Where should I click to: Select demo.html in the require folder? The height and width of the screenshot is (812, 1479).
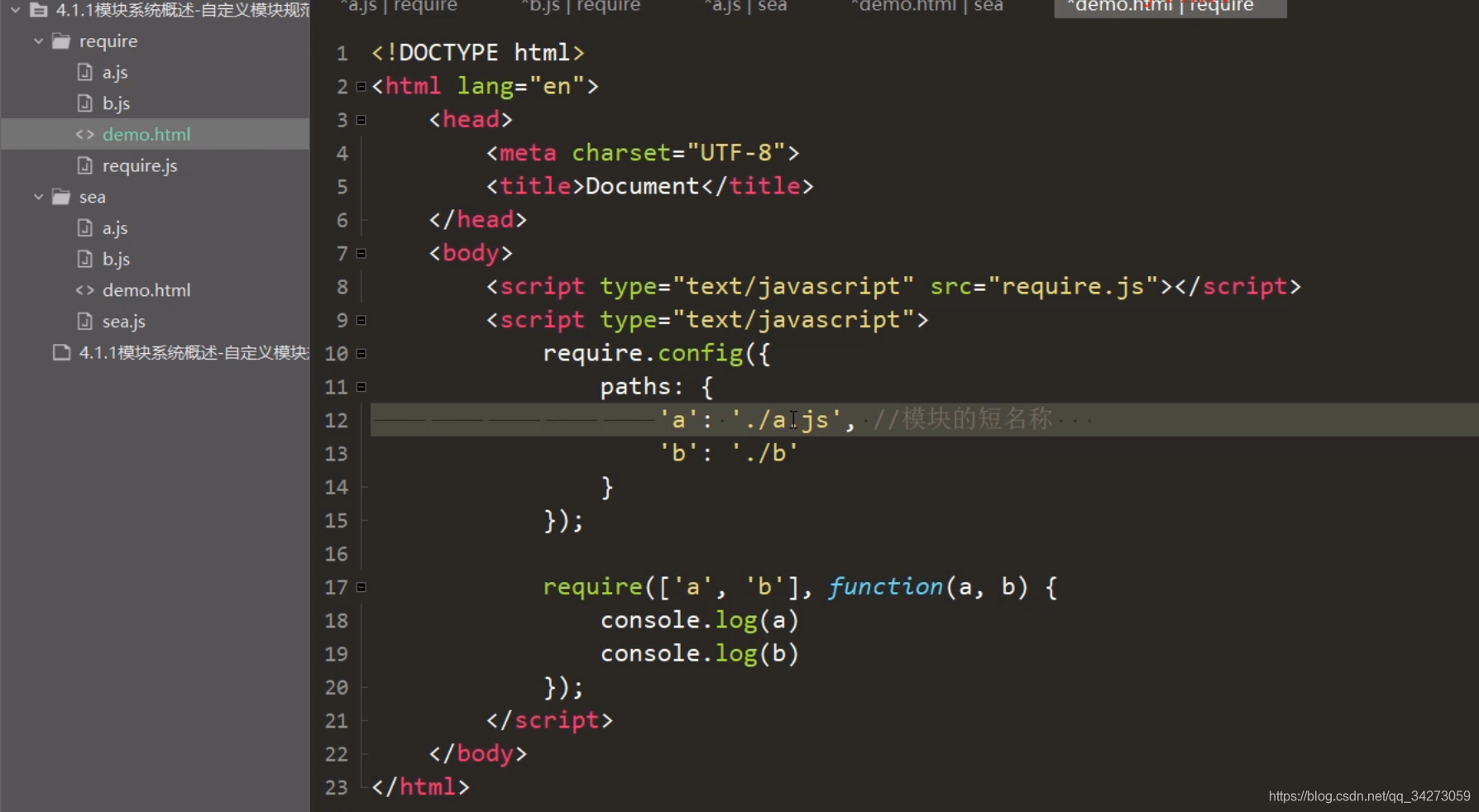[146, 134]
